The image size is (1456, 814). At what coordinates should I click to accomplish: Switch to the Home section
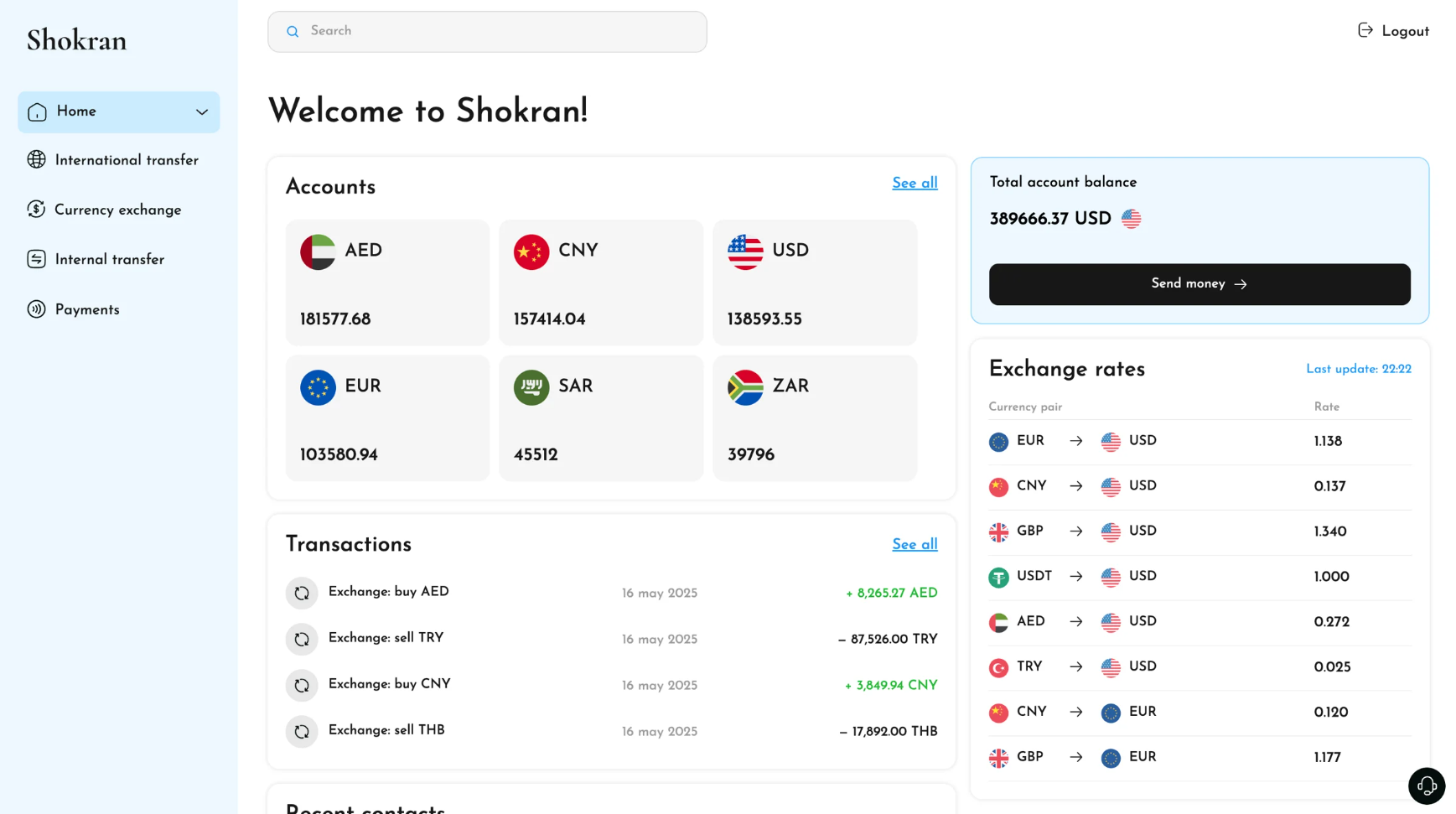pyautogui.click(x=76, y=111)
